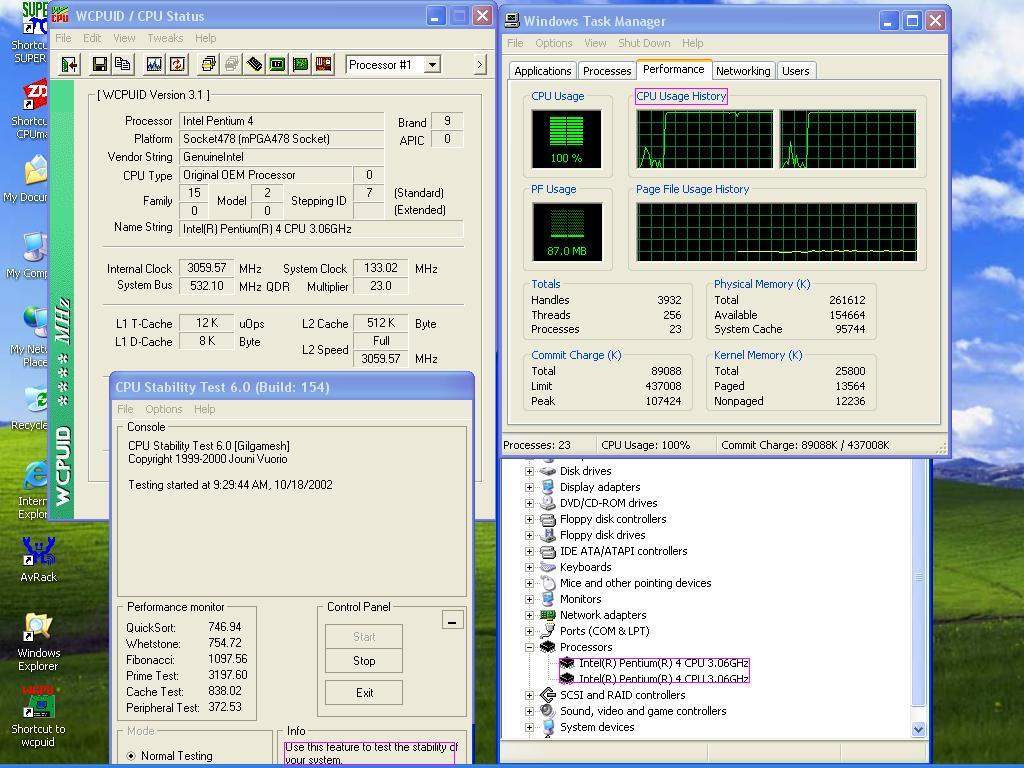Select the Normal Testing radio button

tap(131, 756)
